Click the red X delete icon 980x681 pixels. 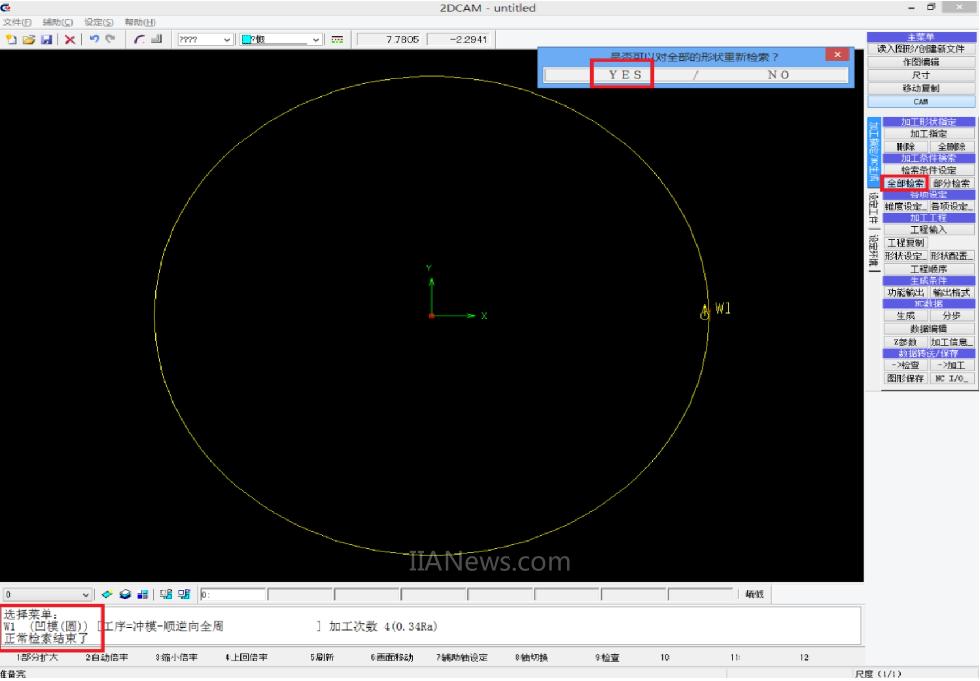point(70,39)
